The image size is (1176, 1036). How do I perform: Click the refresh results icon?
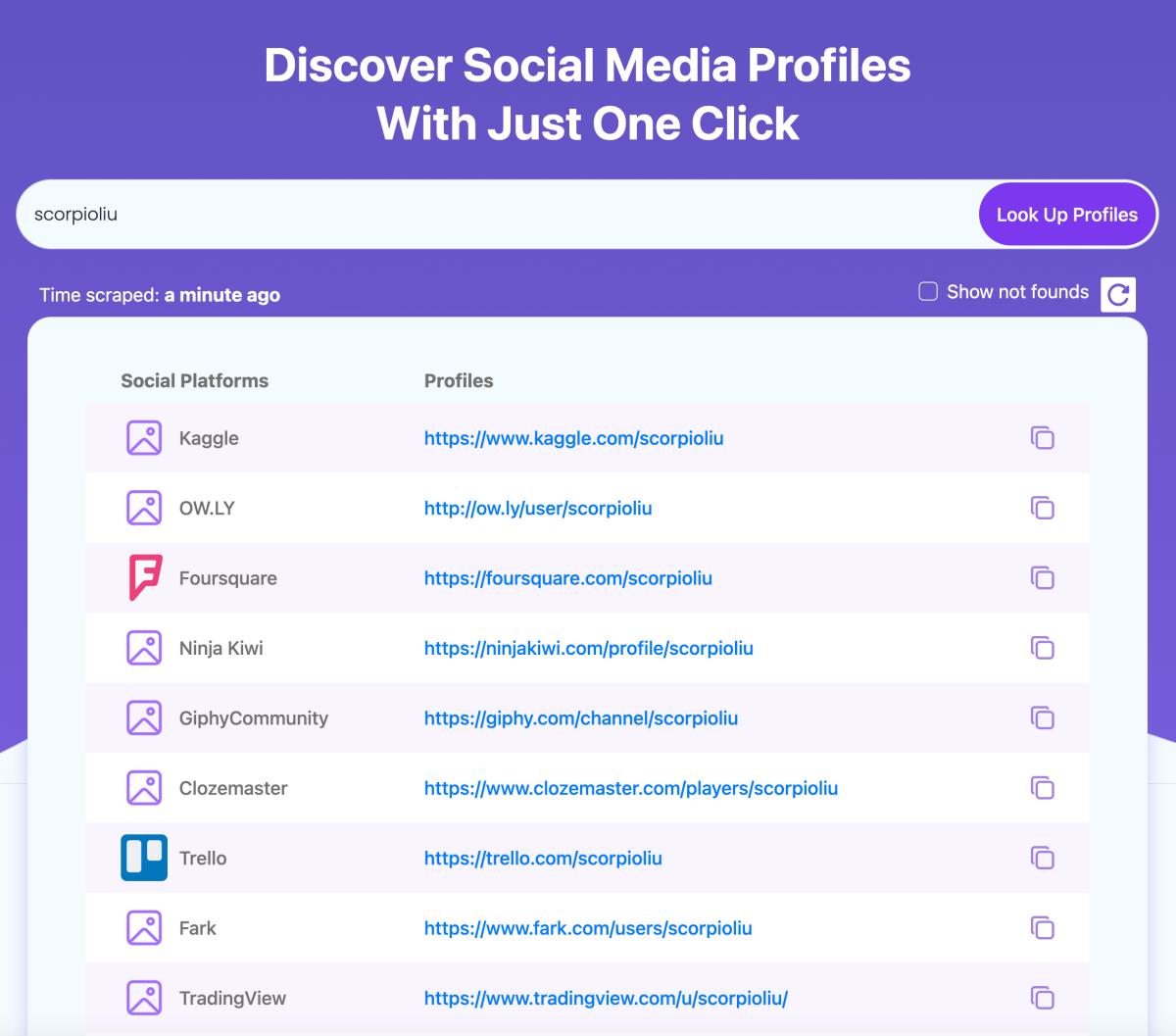(1118, 294)
